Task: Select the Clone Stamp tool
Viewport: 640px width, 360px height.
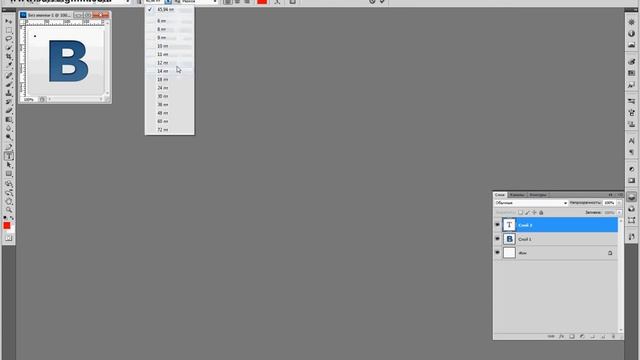Action: [x=9, y=93]
